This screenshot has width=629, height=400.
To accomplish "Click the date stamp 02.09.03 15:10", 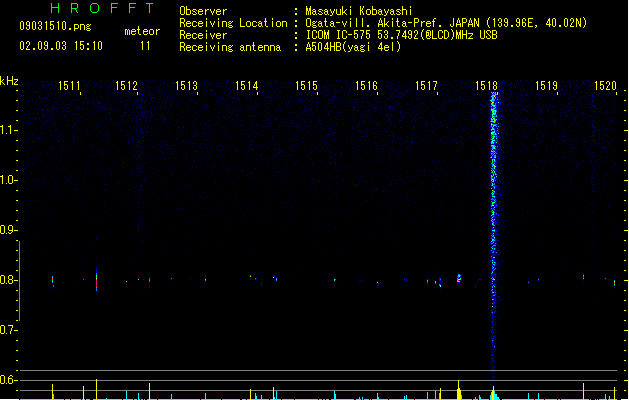I will 61,46.
